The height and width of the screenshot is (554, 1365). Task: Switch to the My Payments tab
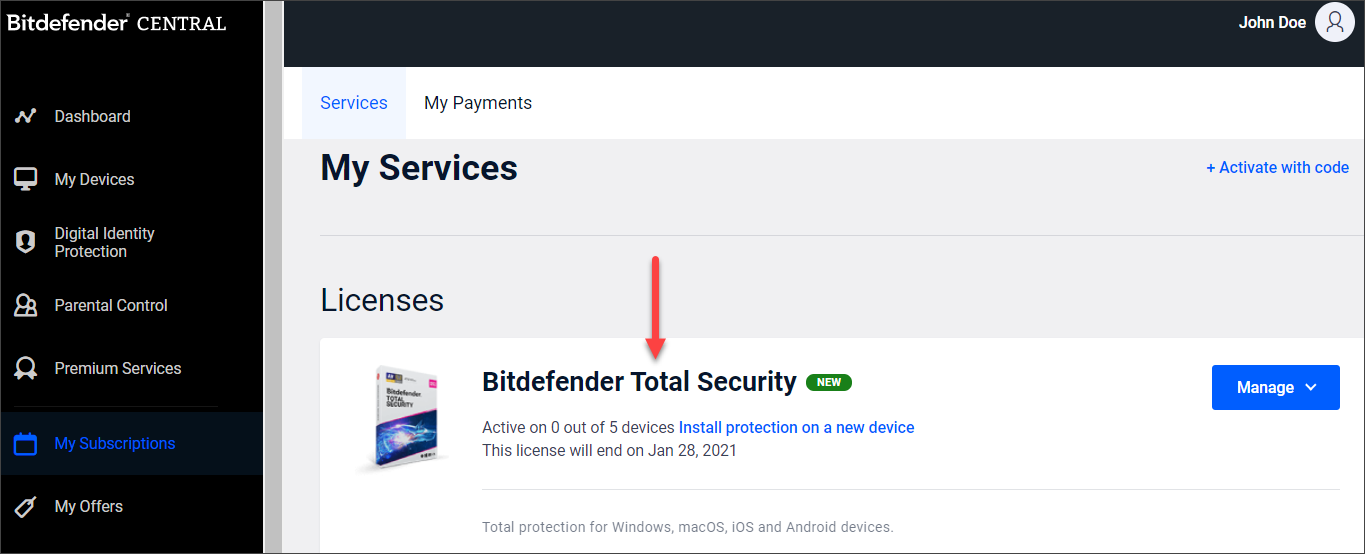click(x=478, y=103)
